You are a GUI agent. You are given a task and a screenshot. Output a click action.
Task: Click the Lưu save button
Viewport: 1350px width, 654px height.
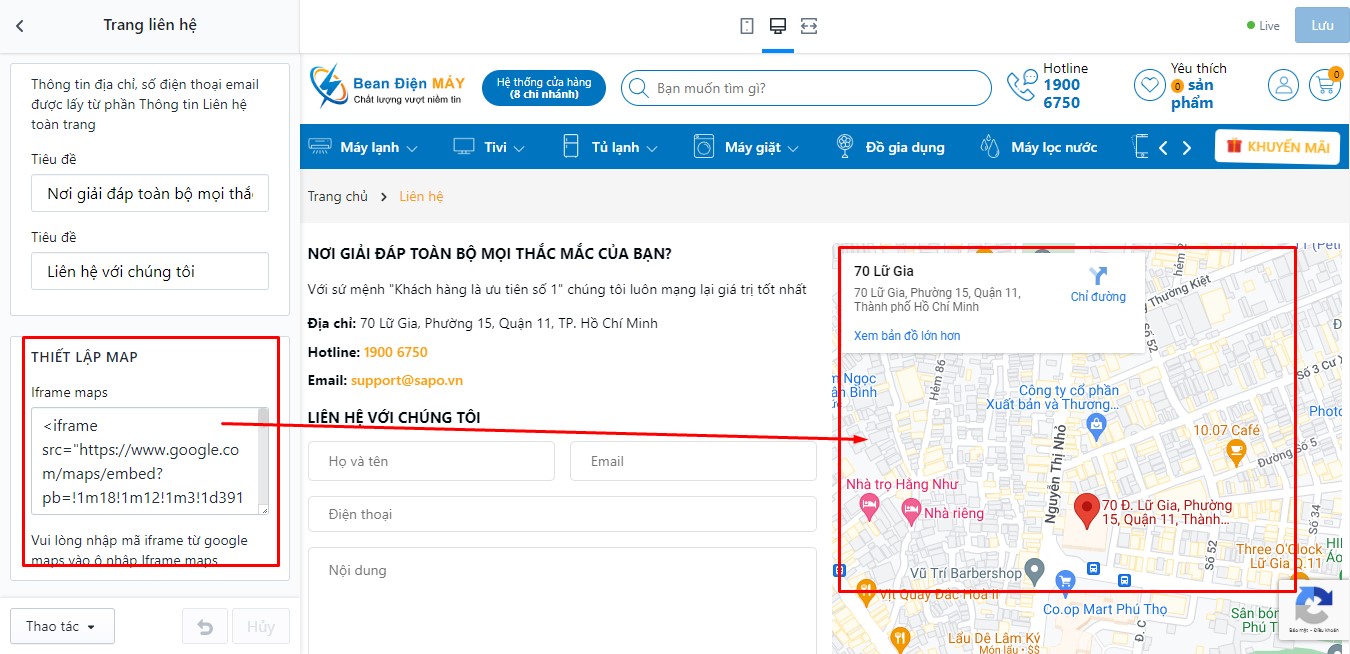pos(1322,25)
